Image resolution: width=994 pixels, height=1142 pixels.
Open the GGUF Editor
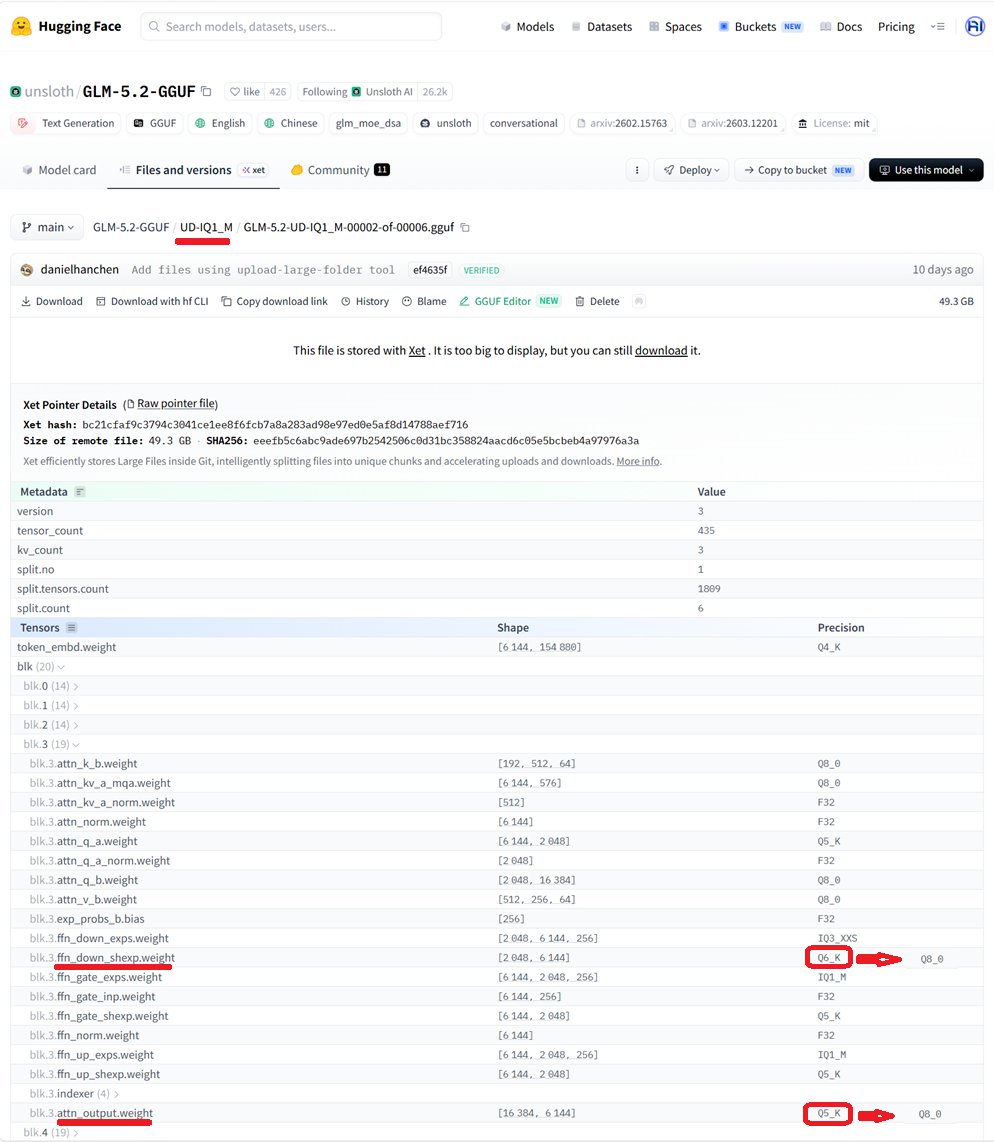pos(509,302)
